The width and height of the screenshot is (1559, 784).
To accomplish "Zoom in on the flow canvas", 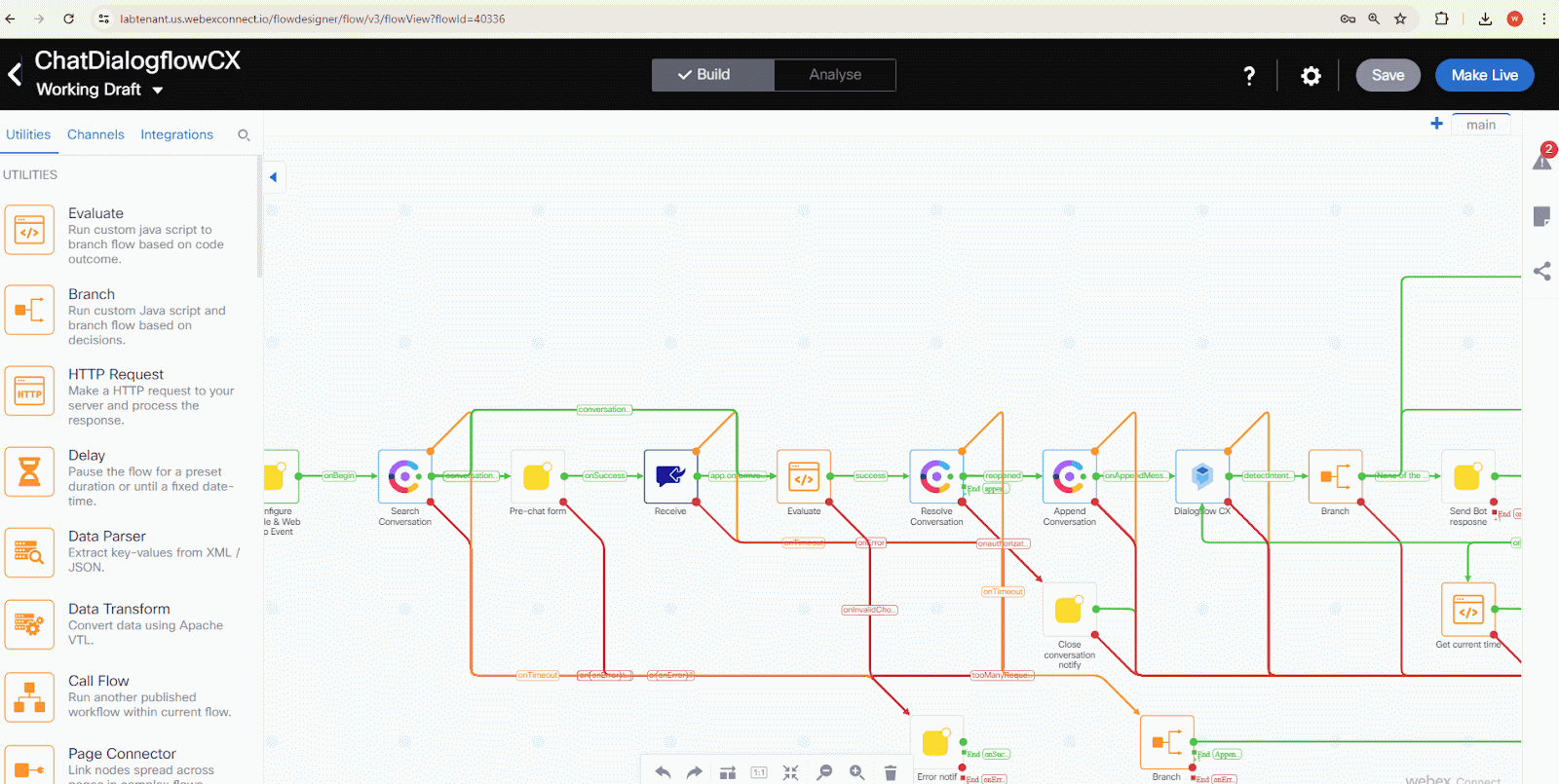I will coord(856,772).
